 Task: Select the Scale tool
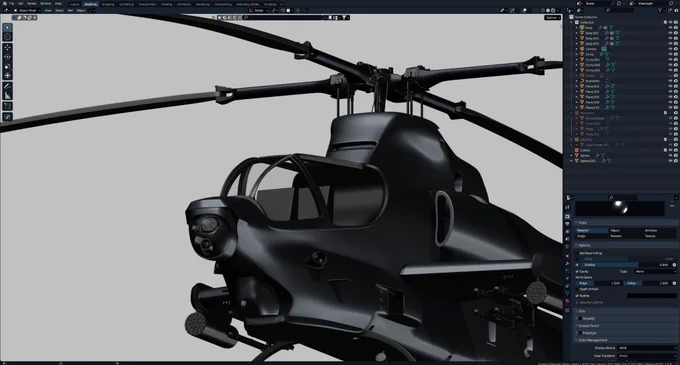(x=7, y=66)
